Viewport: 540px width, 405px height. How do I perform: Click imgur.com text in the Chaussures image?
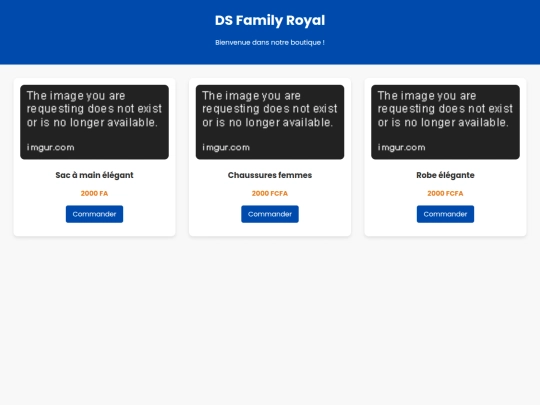[x=226, y=147]
